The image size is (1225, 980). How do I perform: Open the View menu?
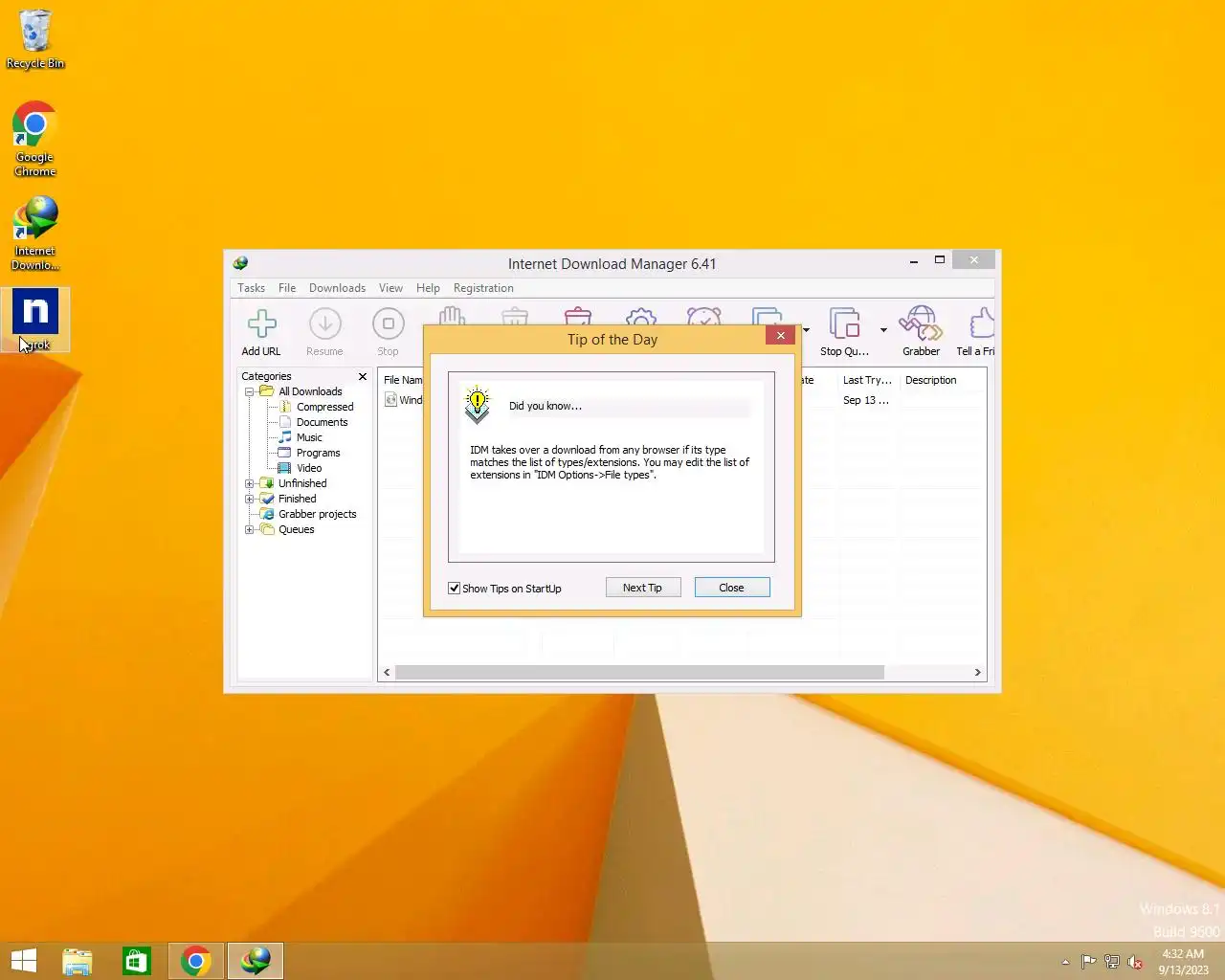(x=390, y=288)
